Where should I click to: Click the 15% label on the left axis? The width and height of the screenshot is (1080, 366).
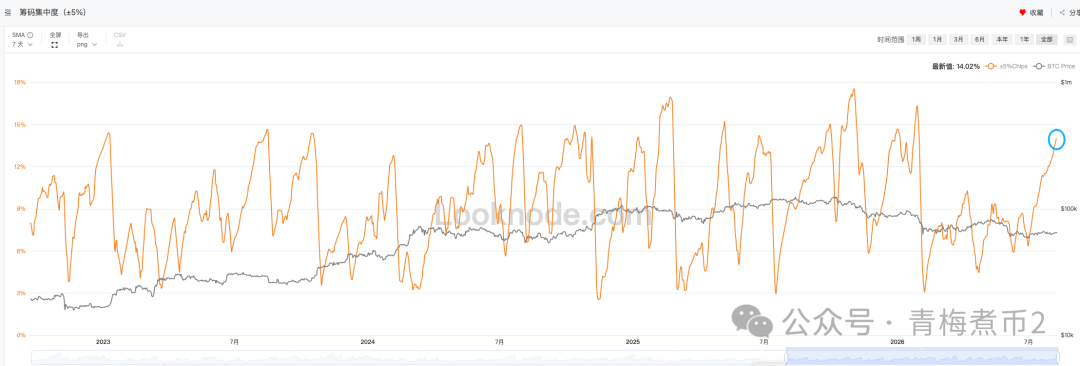pos(19,125)
